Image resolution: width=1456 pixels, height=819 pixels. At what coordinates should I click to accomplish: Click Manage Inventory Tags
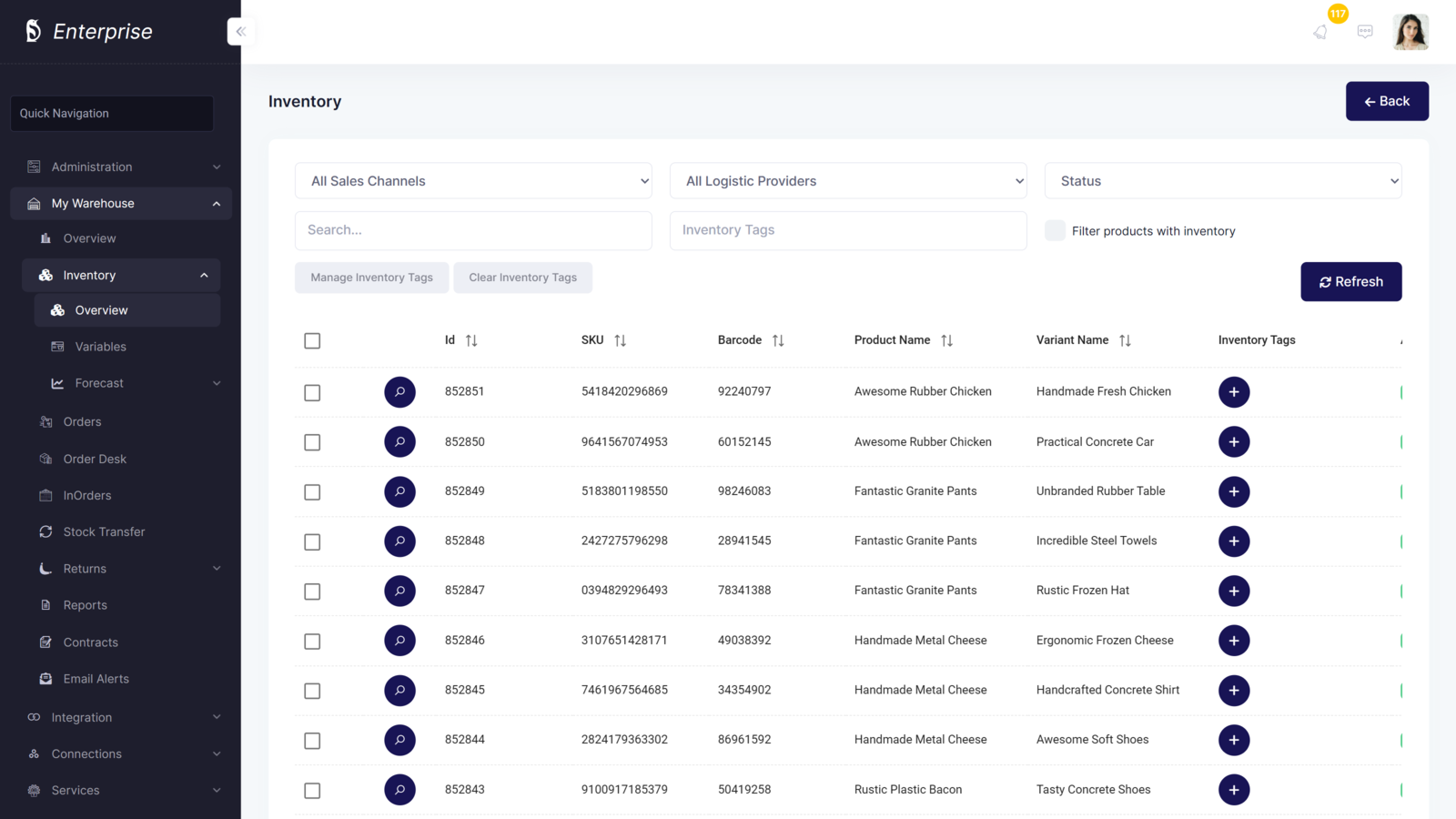371,278
